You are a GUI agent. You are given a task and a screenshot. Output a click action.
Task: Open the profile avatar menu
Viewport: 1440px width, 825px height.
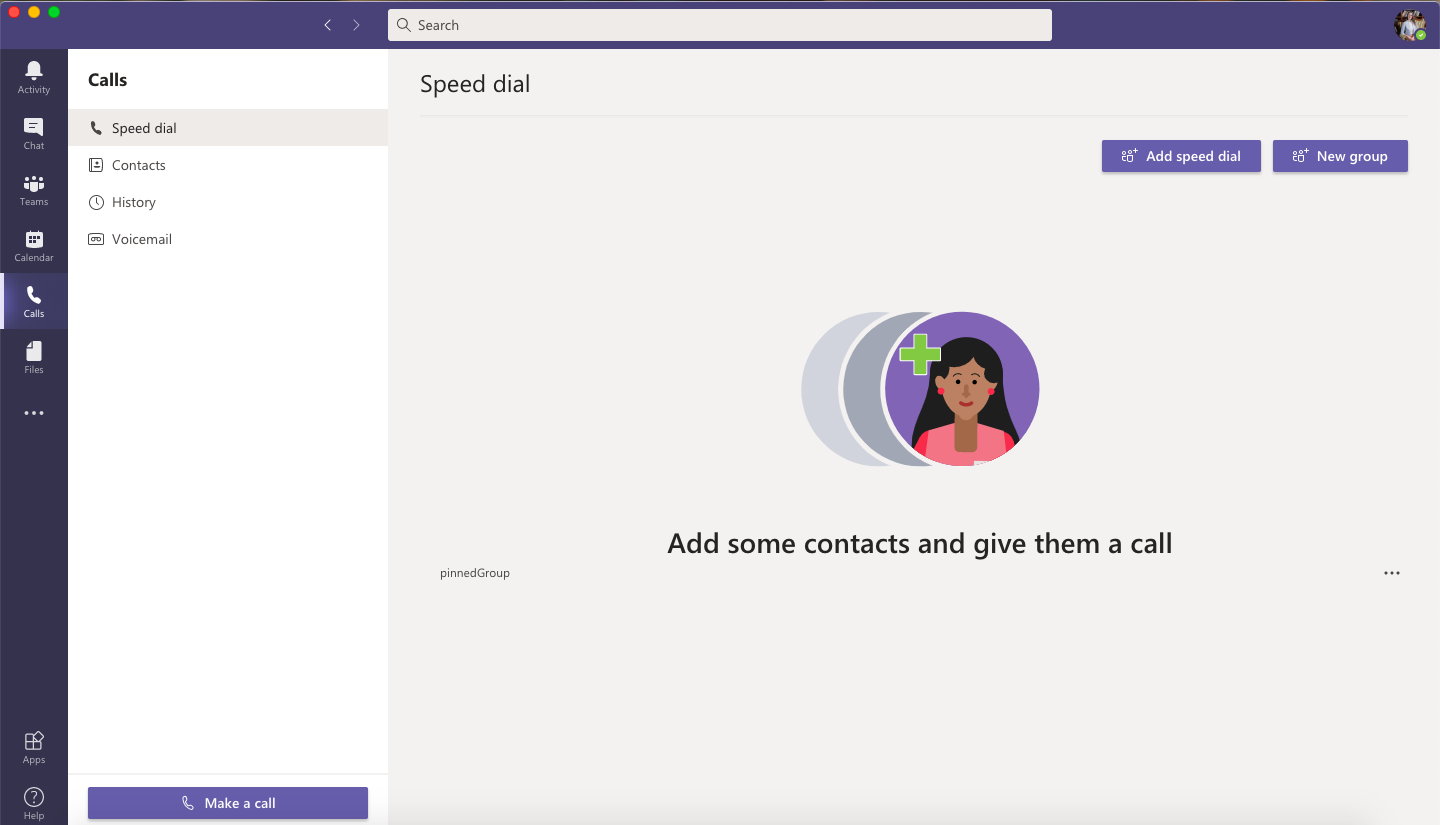pyautogui.click(x=1410, y=25)
